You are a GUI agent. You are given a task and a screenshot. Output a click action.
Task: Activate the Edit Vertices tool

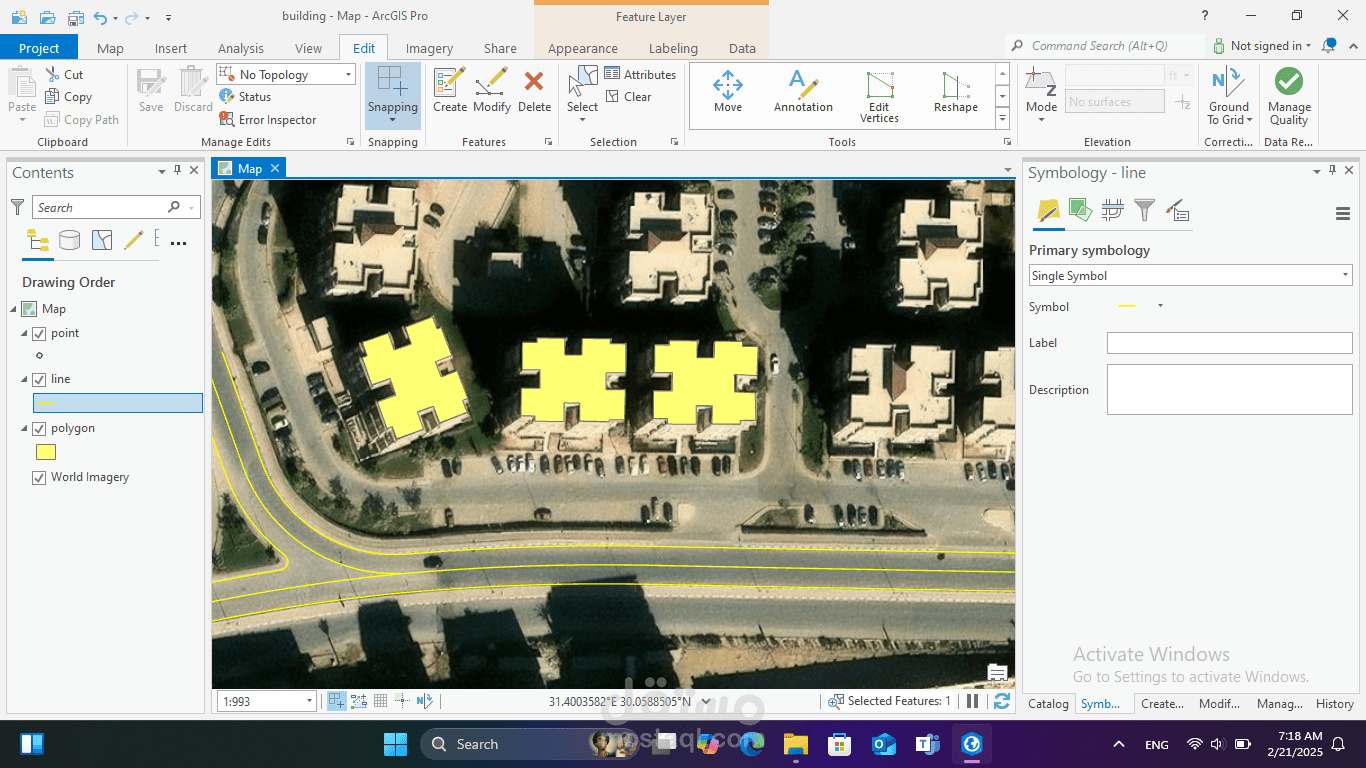coord(879,95)
